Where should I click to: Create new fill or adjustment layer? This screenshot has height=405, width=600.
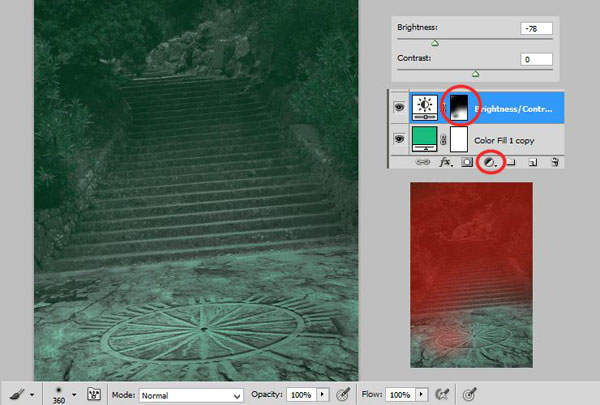tap(490, 163)
